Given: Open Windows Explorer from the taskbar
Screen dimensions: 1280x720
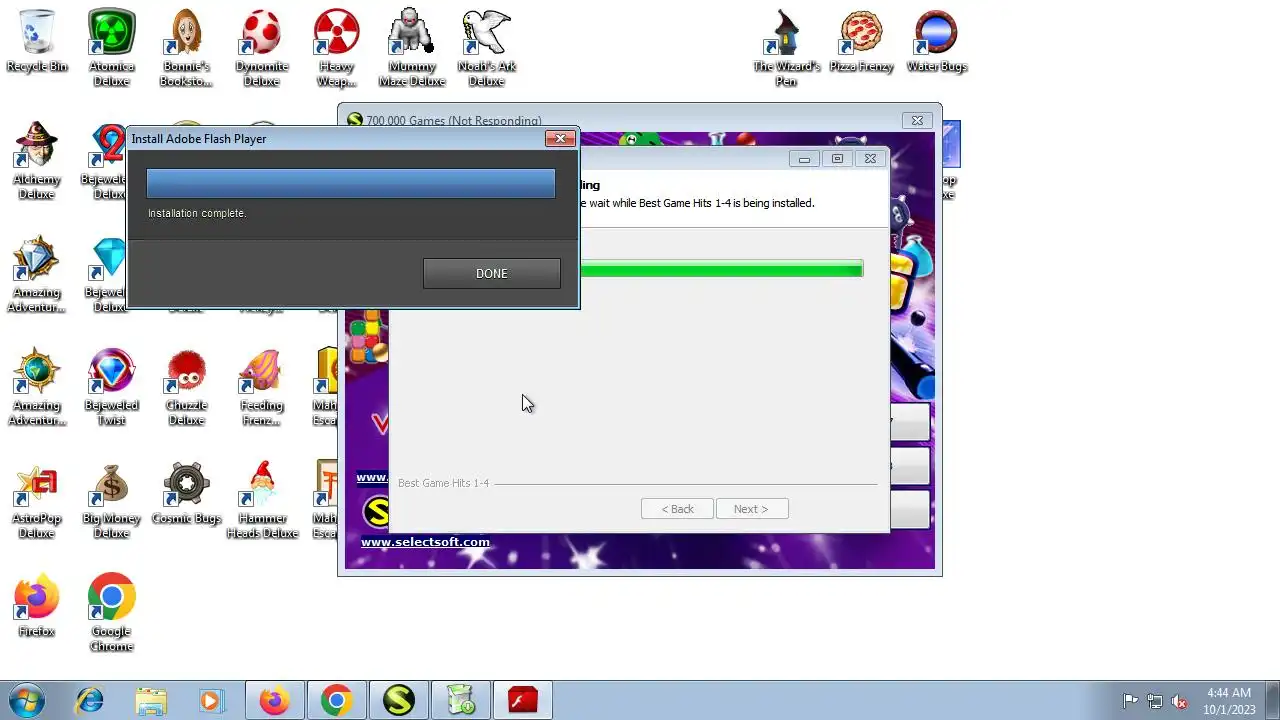Looking at the screenshot, I should [x=151, y=701].
